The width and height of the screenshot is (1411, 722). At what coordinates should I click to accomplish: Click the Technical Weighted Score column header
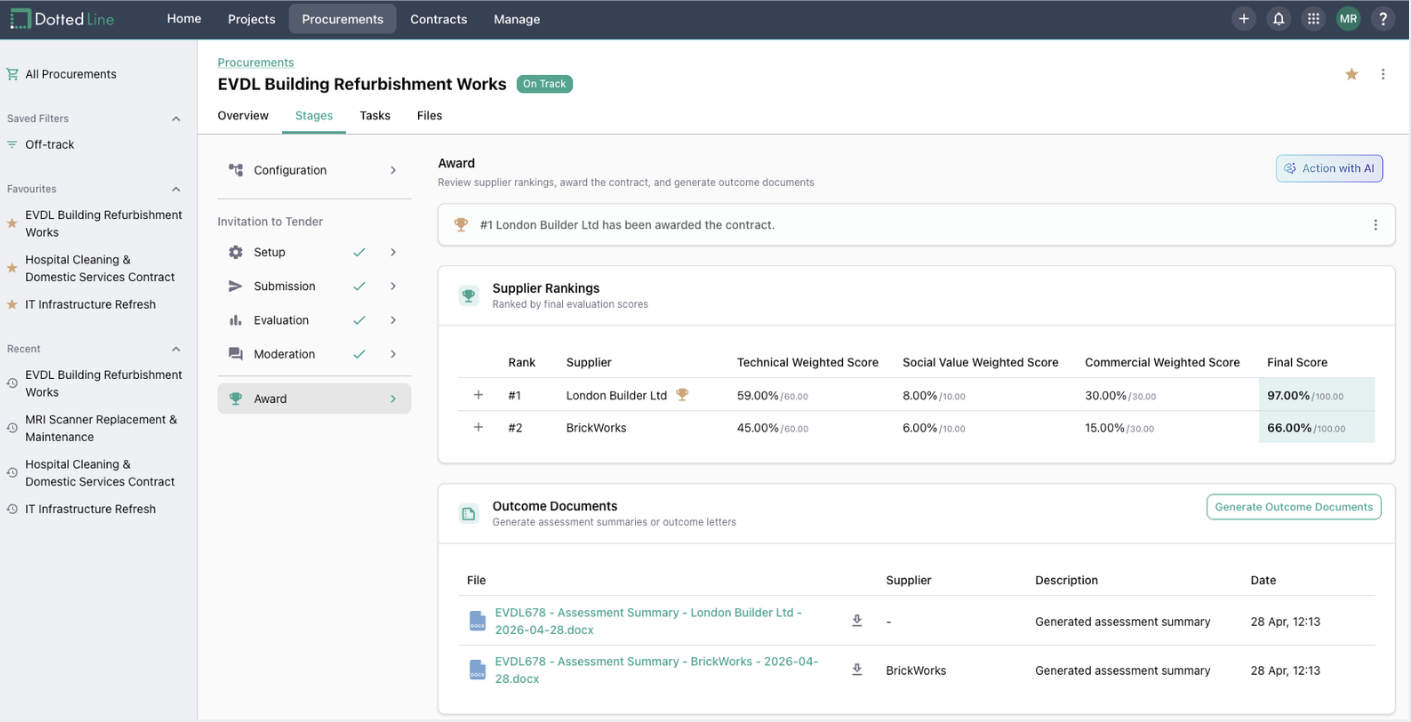(808, 362)
